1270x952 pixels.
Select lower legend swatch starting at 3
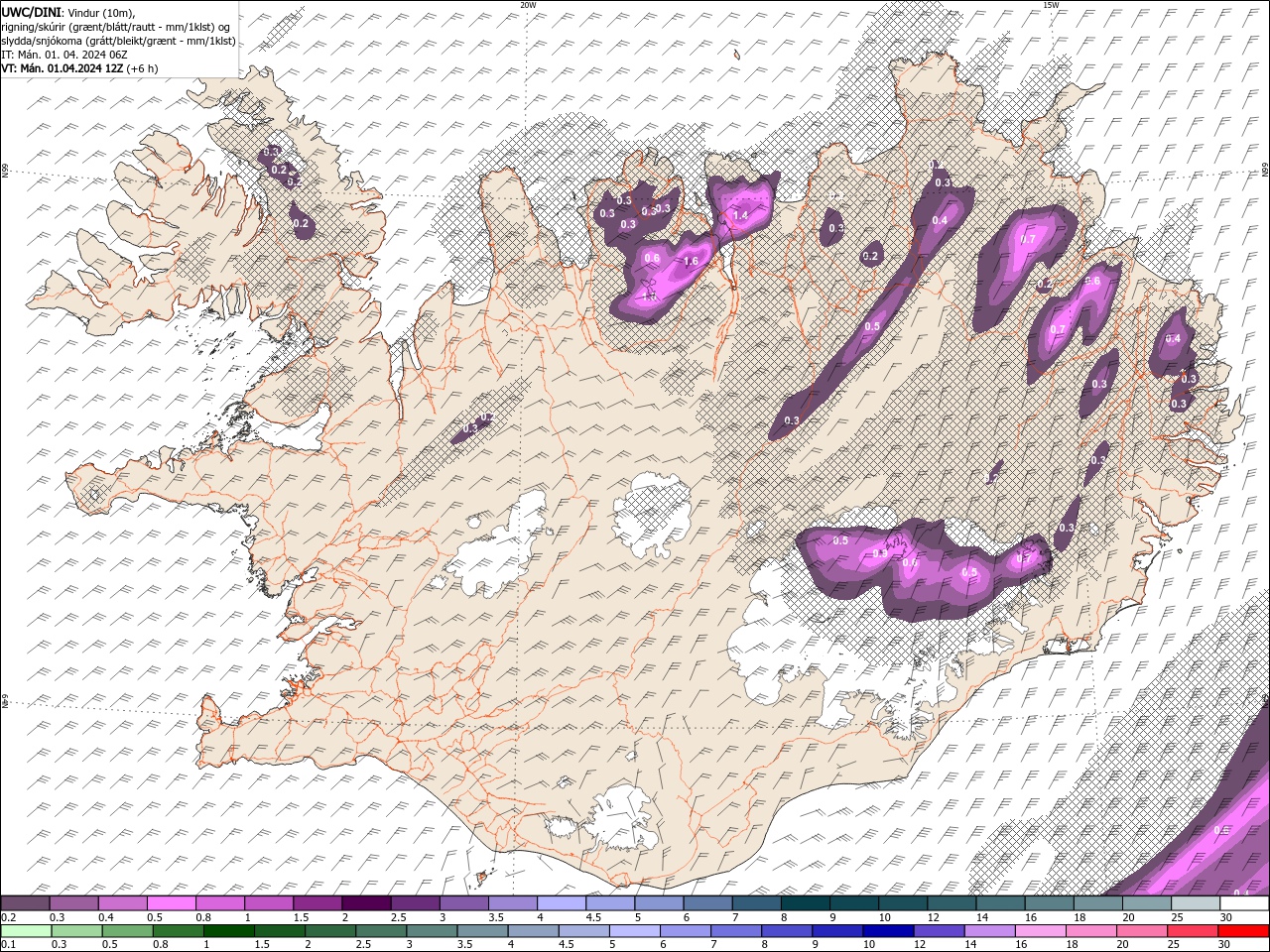(x=432, y=931)
